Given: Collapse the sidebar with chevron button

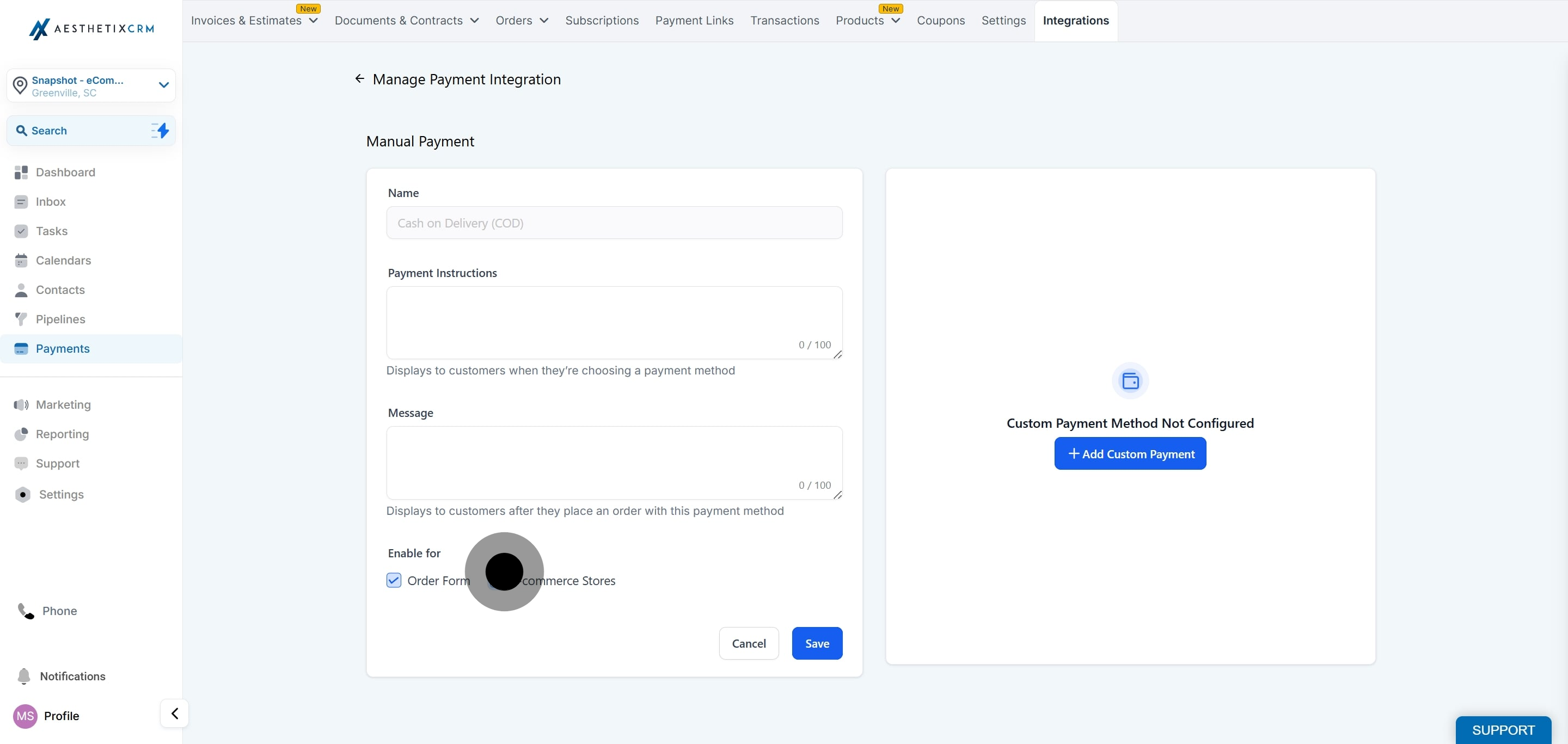Looking at the screenshot, I should pos(175,713).
